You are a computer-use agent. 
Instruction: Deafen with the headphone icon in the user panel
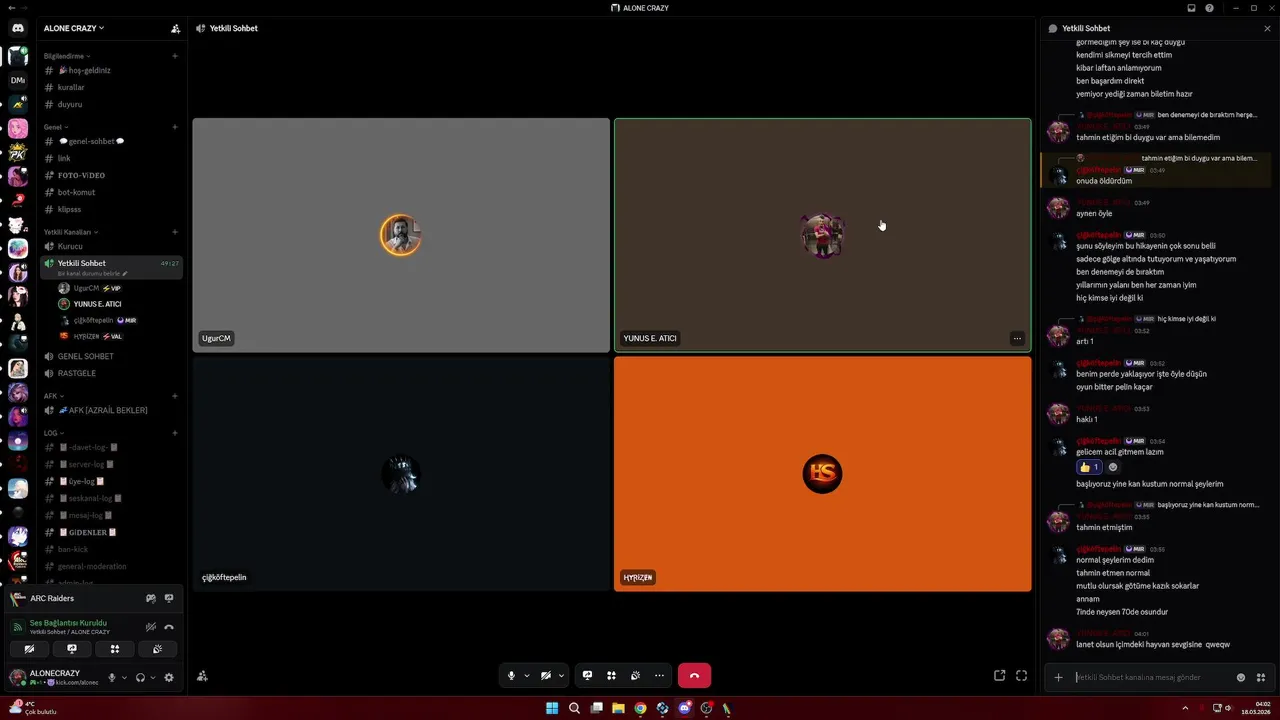[x=140, y=677]
